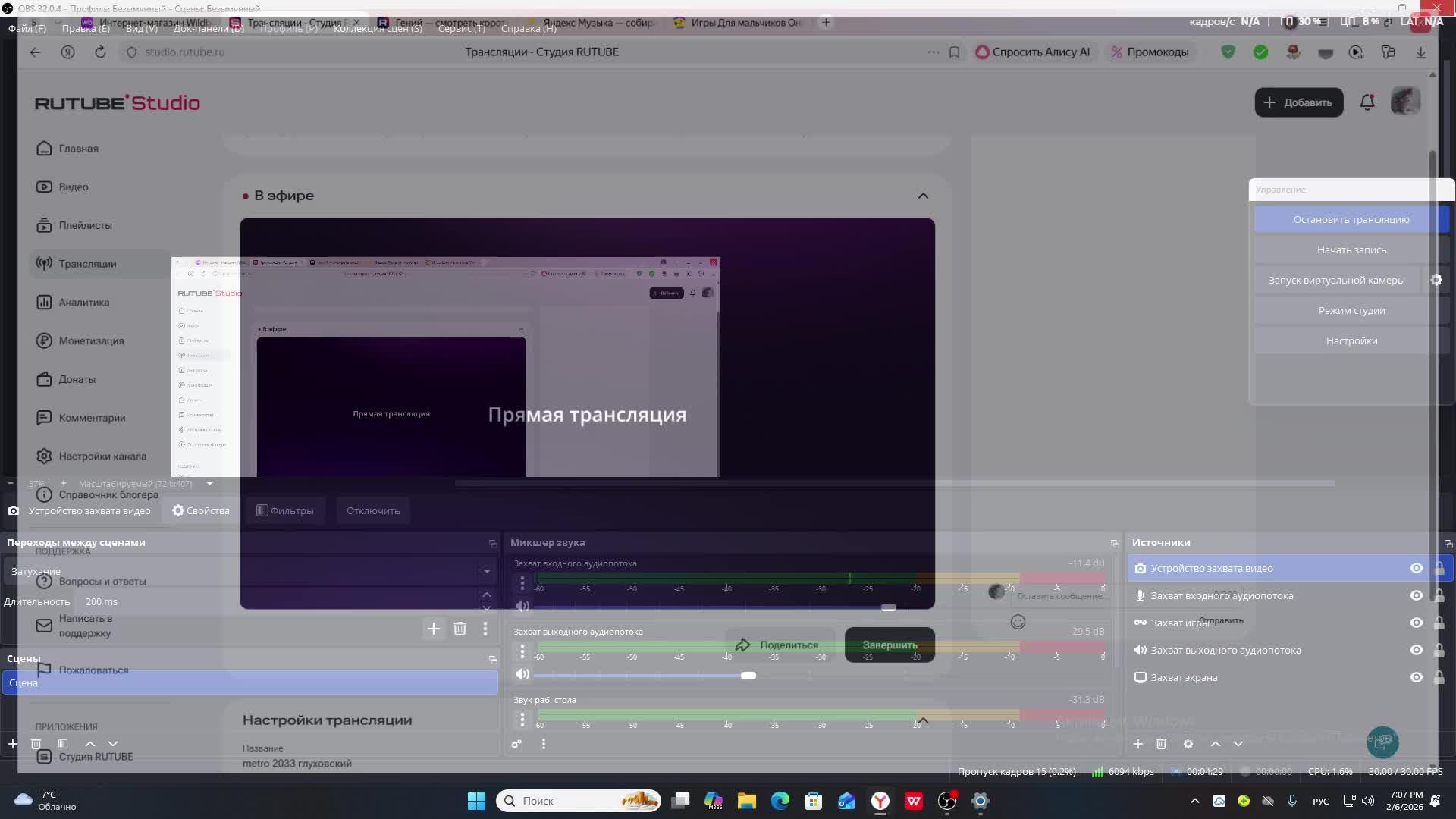This screenshot has height=819, width=1456.
Task: Click Начать запись to start recording
Action: pos(1351,249)
